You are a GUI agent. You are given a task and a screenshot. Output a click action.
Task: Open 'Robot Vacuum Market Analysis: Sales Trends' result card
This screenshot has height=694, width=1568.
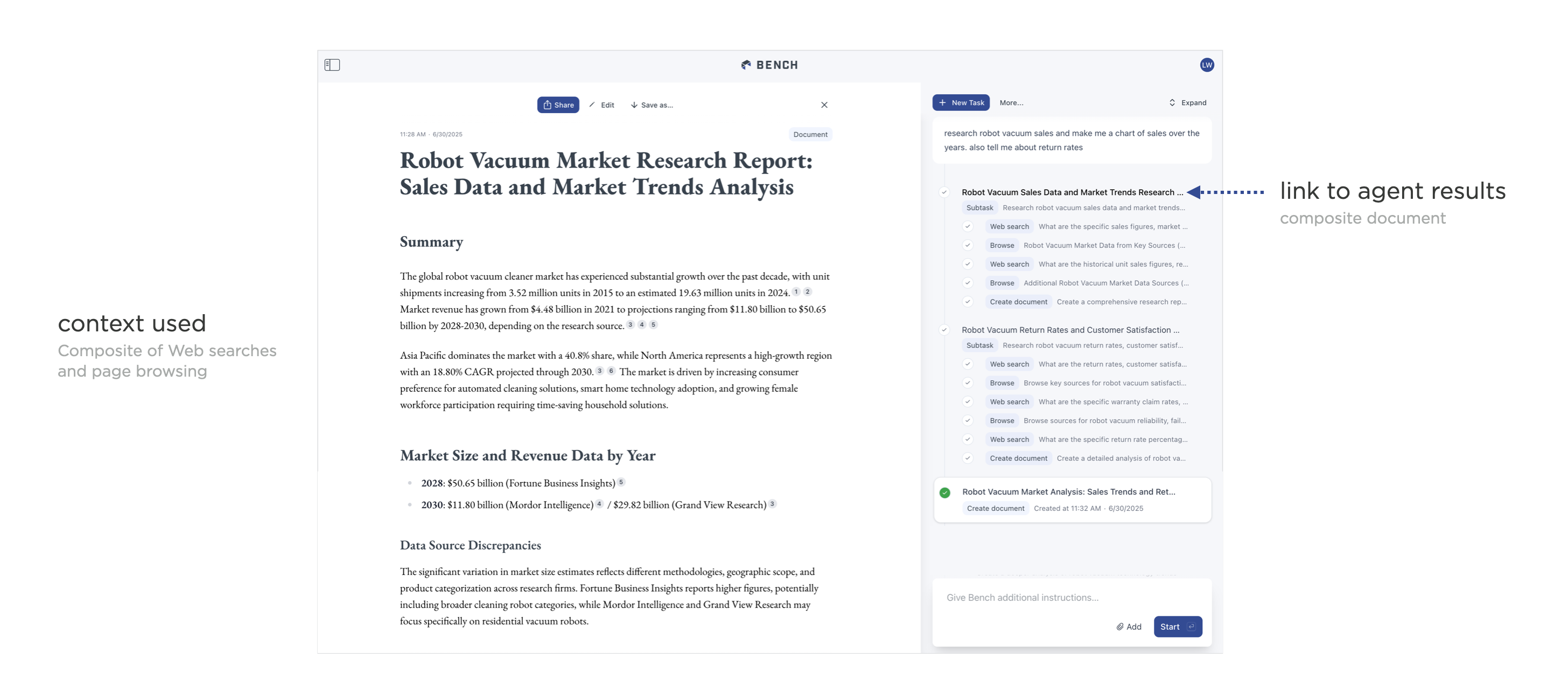coord(1072,499)
